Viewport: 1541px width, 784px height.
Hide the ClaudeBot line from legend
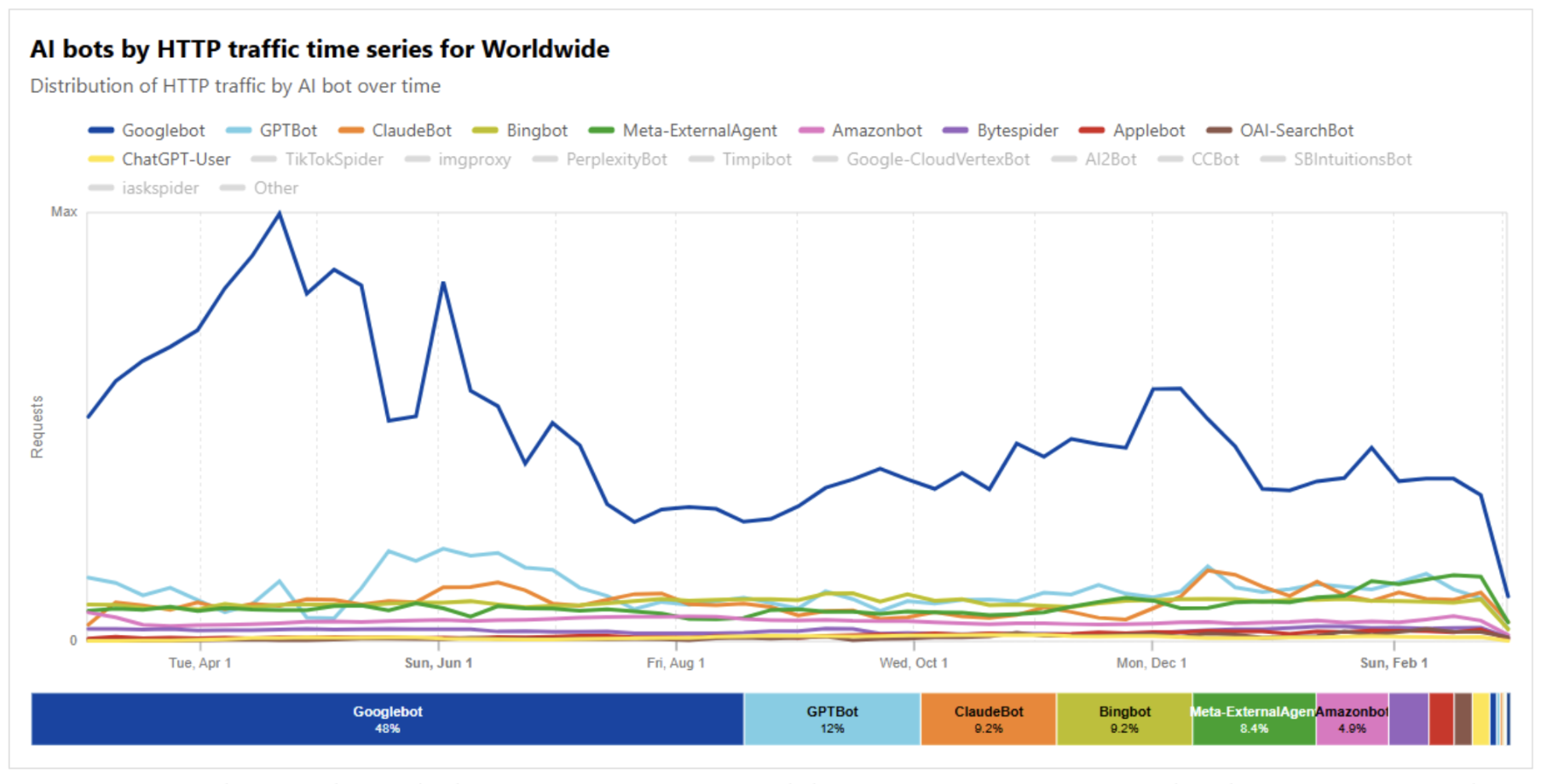411,130
